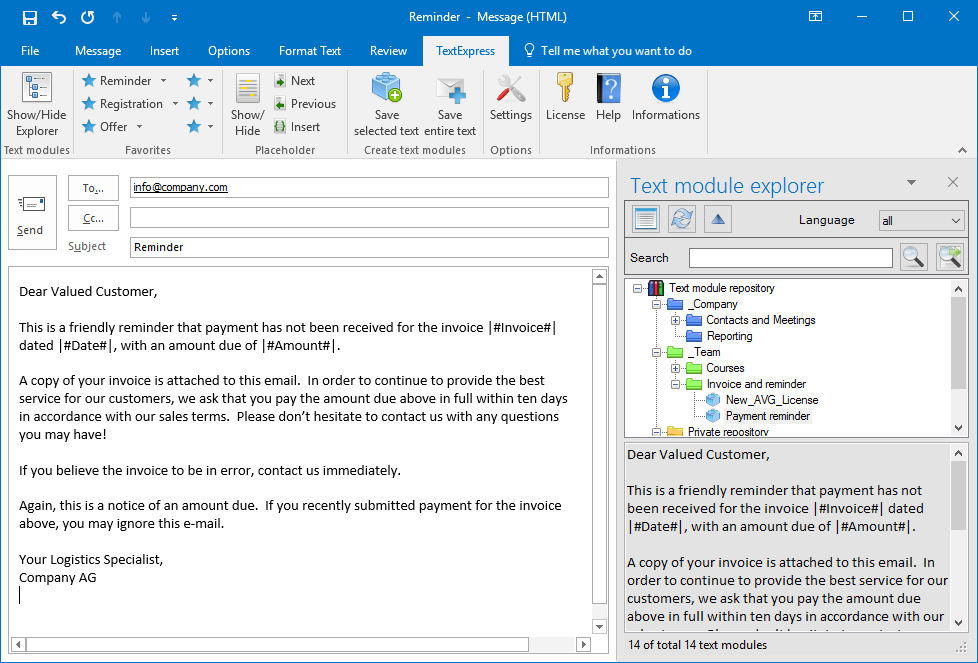Toggle the list view button in explorer
Viewport: 978px width, 663px height.
646,219
